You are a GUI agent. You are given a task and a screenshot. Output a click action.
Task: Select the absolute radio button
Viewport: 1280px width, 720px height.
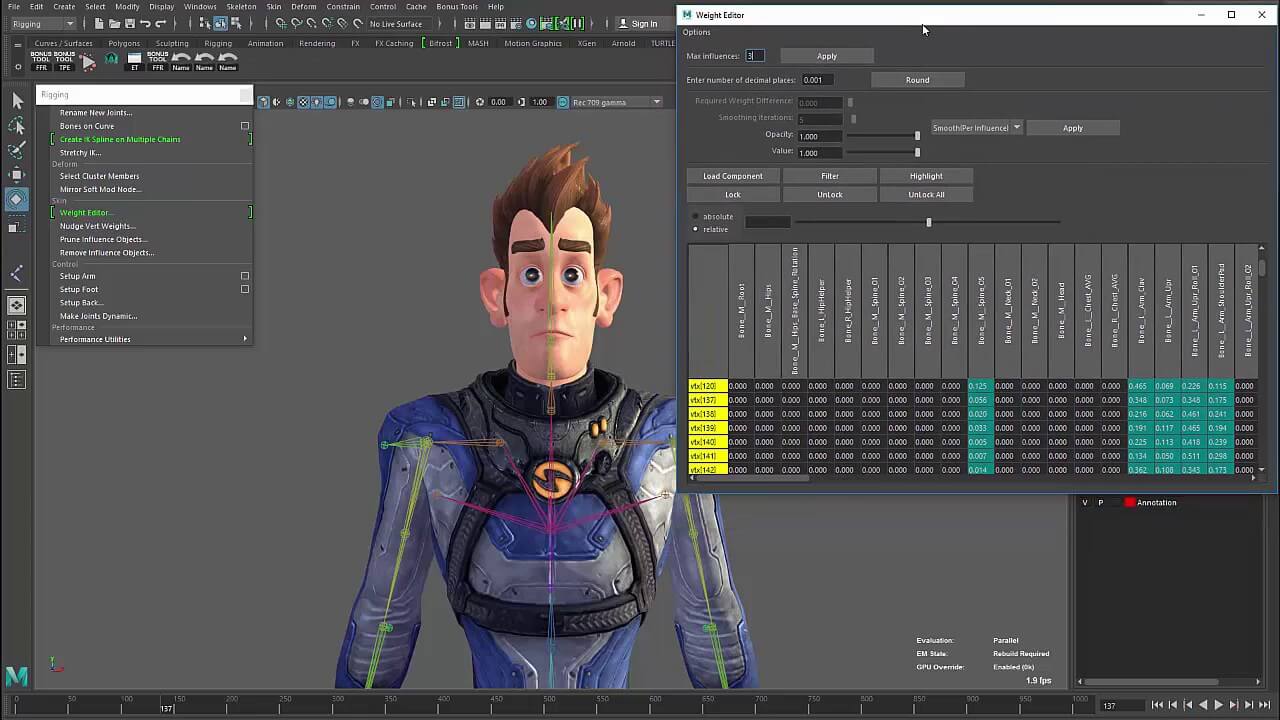[696, 216]
